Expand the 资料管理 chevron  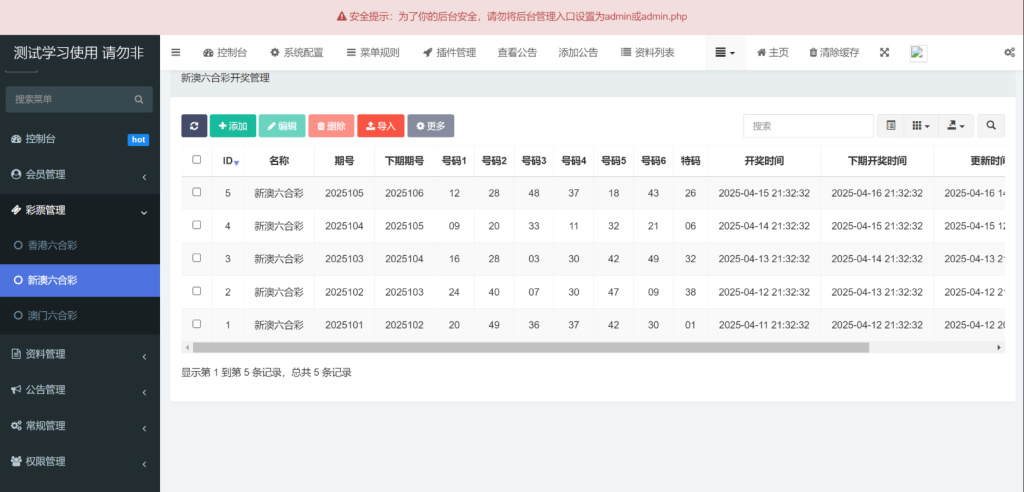144,357
